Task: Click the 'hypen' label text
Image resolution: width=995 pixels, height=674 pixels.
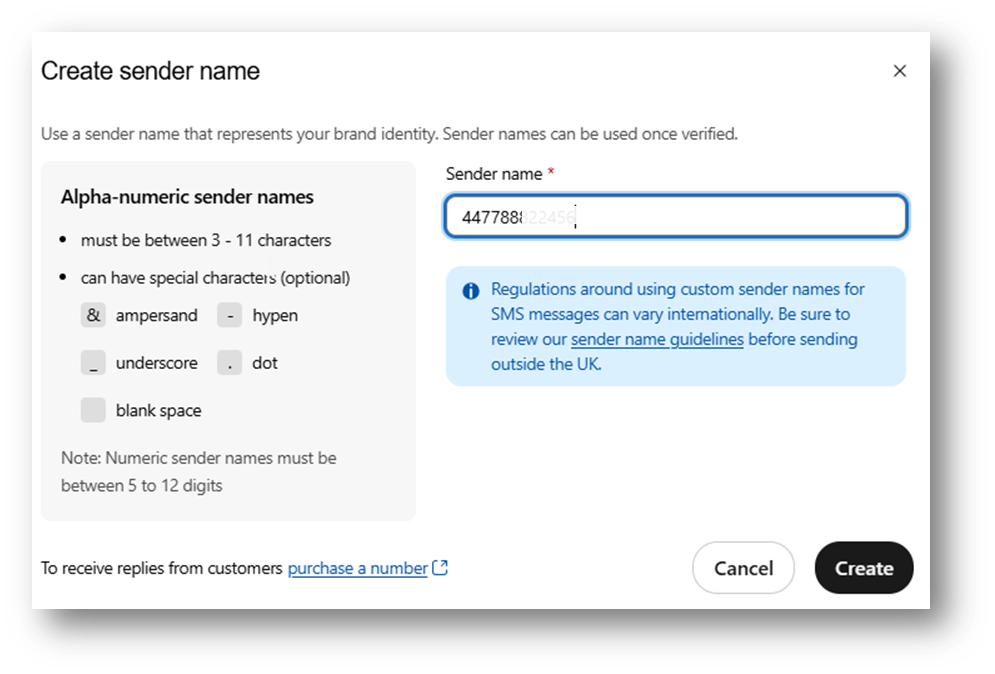Action: click(275, 315)
